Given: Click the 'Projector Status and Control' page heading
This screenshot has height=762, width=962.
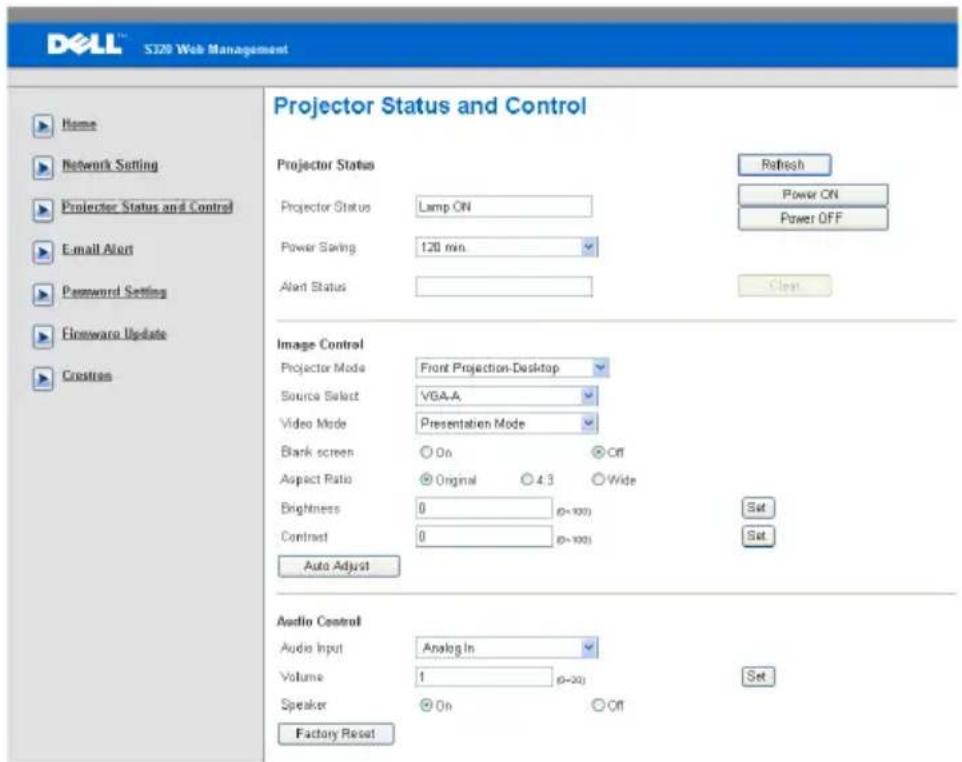Looking at the screenshot, I should (430, 106).
